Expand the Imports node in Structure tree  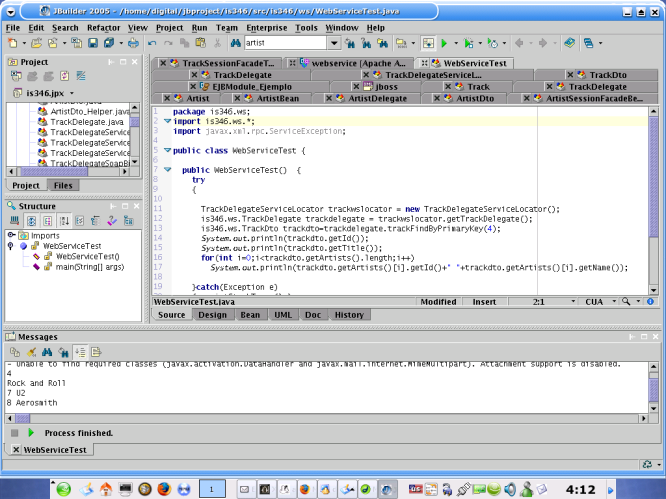[10, 235]
